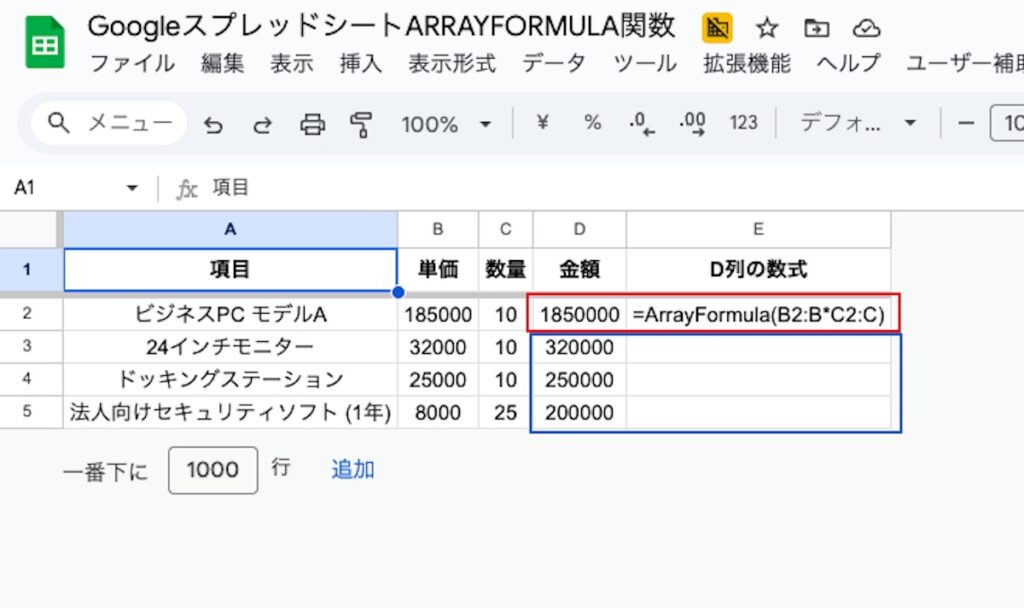1024x608 pixels.
Task: Open the Google Sheets home icon
Action: (x=45, y=43)
